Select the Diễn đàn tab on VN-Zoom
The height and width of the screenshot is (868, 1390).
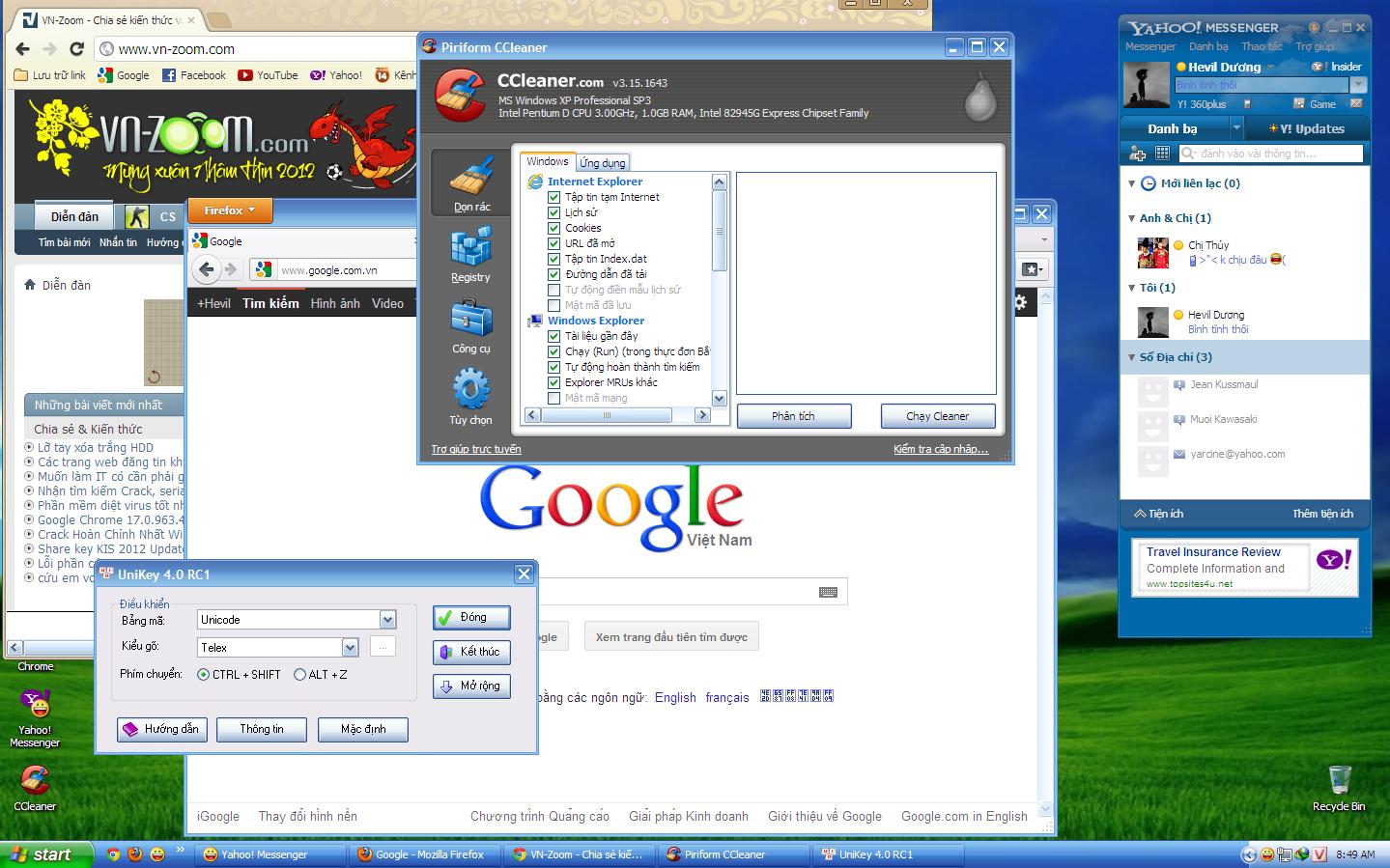[75, 217]
